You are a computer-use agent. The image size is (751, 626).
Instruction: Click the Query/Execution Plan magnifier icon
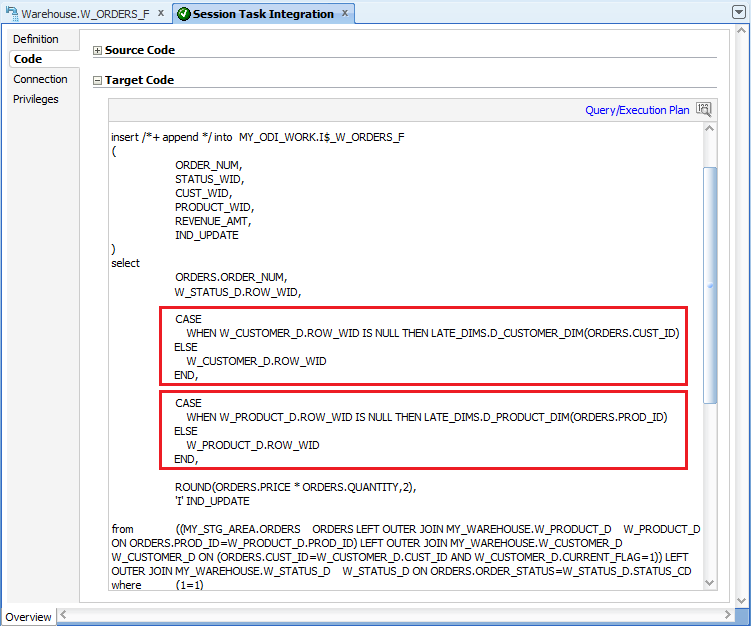pos(703,110)
